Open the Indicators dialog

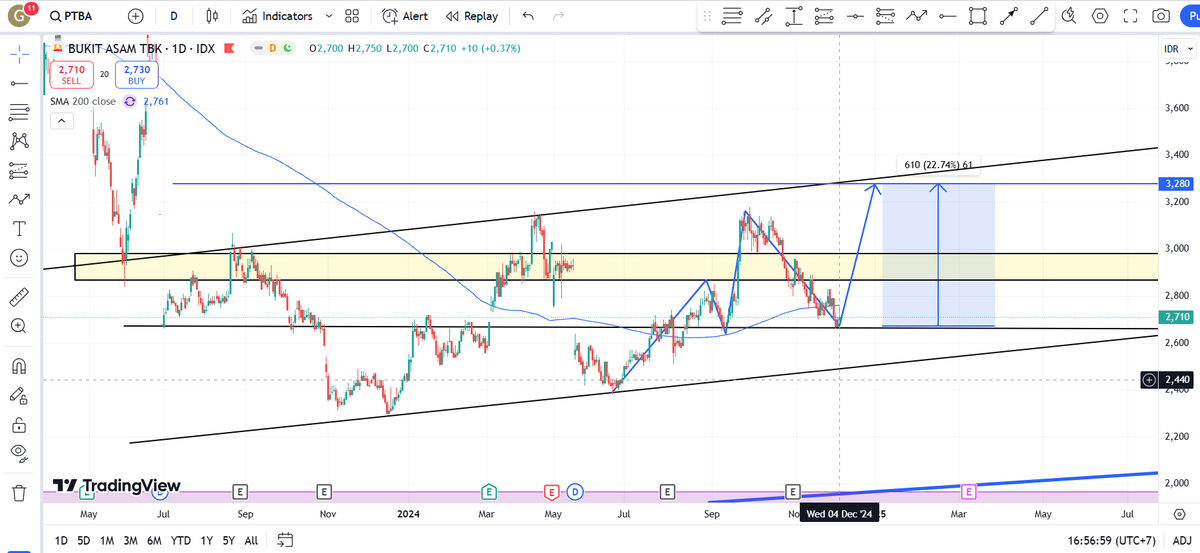pyautogui.click(x=278, y=16)
